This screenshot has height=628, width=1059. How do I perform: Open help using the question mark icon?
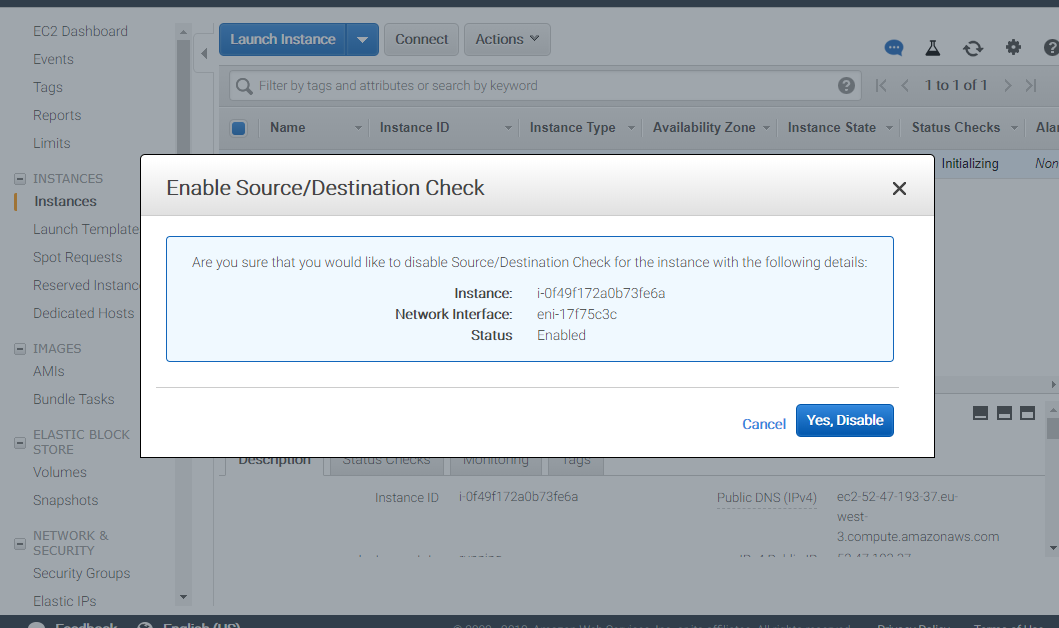point(1049,47)
